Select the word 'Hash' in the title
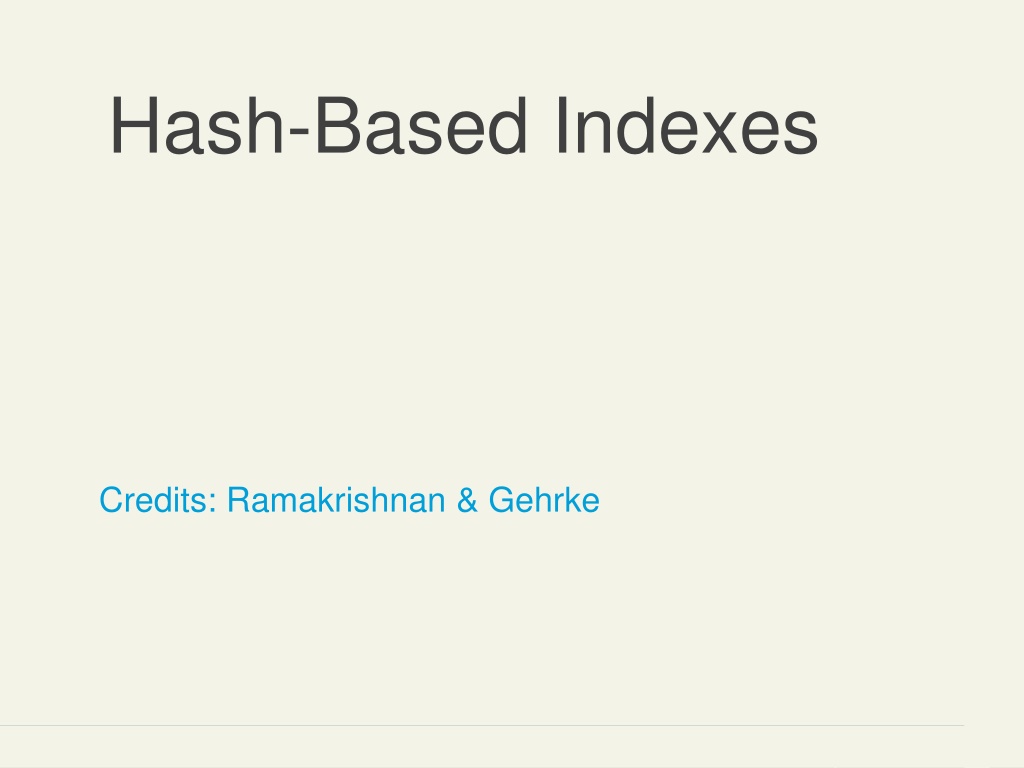 [197, 125]
